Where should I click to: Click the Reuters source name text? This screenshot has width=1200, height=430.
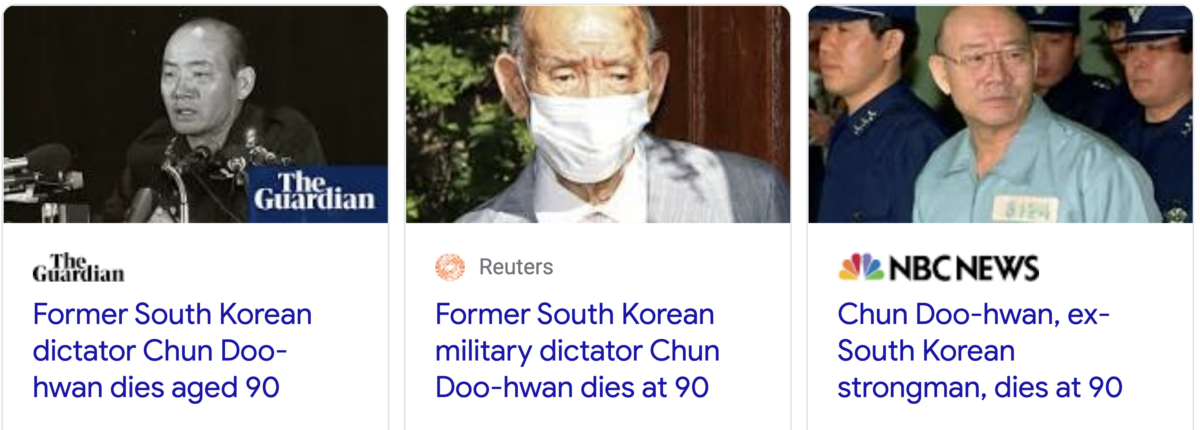pos(516,267)
